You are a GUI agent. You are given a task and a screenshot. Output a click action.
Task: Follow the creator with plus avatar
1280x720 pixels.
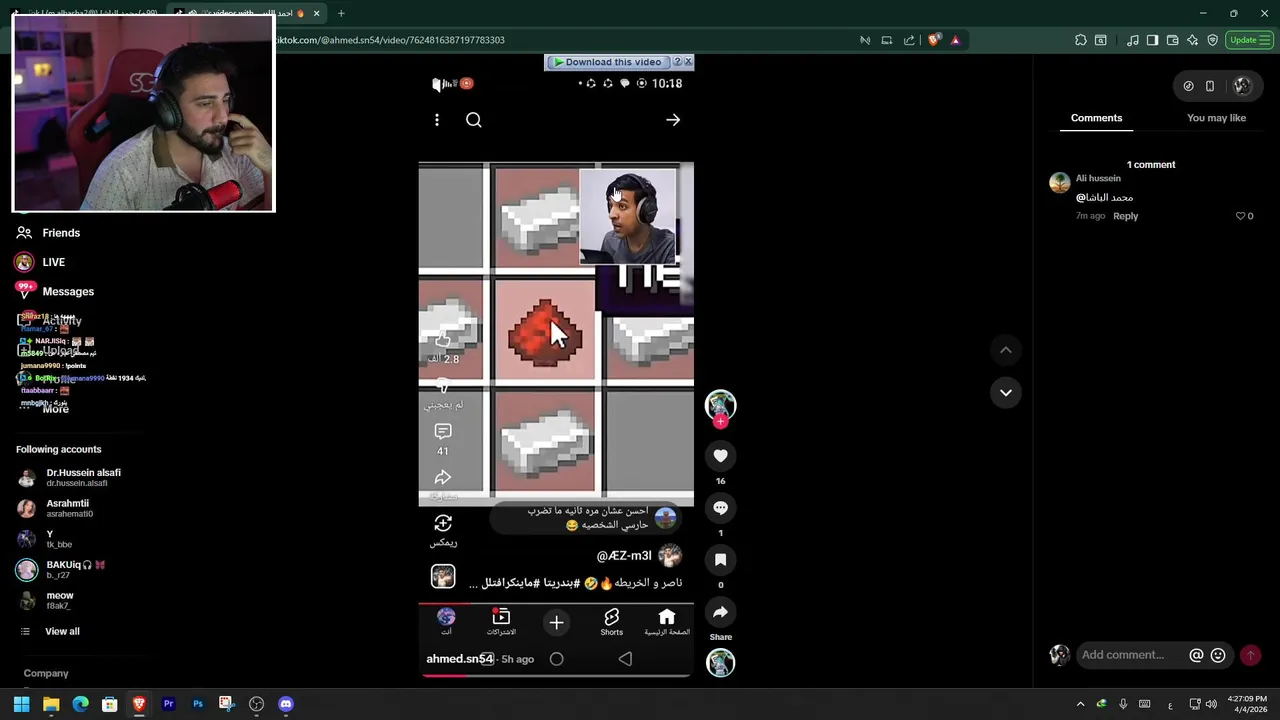(720, 421)
